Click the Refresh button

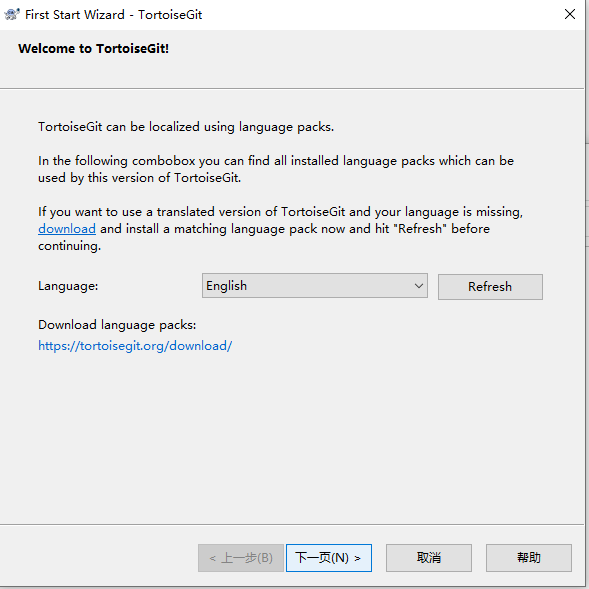(x=490, y=287)
